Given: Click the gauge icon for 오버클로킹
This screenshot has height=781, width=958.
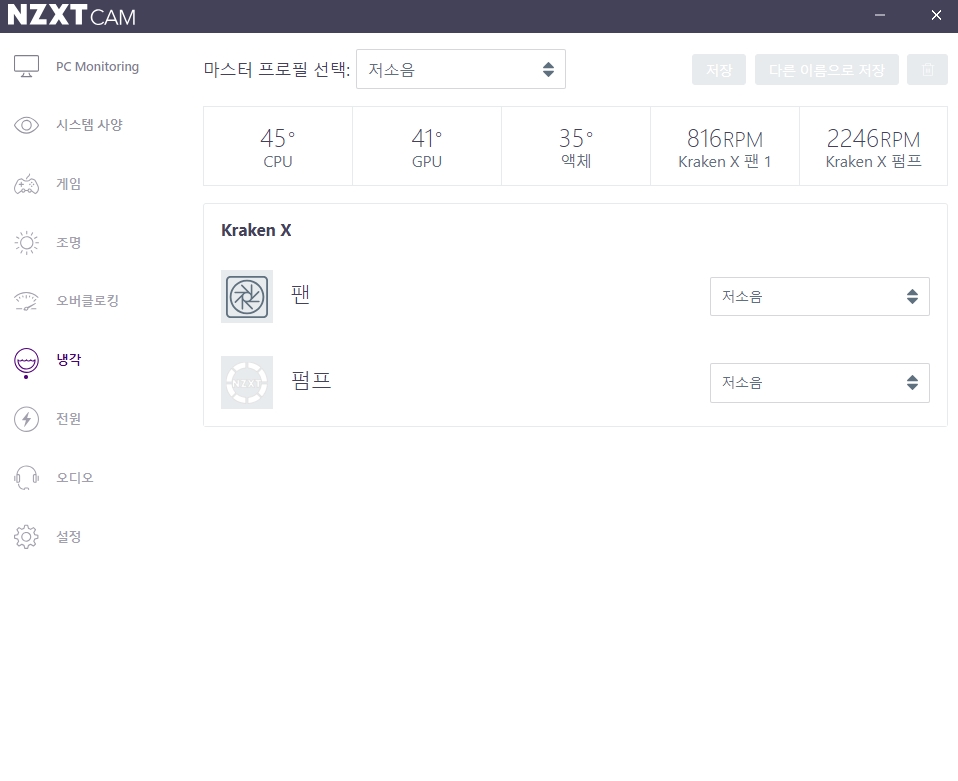Looking at the screenshot, I should [26, 301].
